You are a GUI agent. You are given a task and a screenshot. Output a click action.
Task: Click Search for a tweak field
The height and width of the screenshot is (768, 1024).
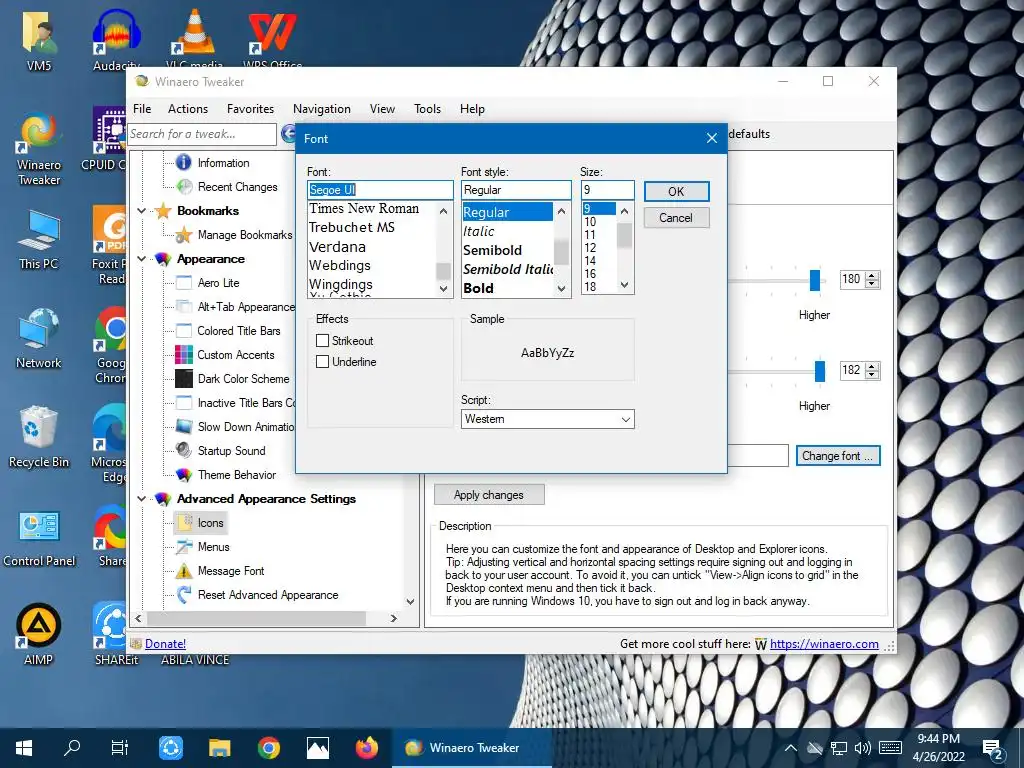point(202,134)
